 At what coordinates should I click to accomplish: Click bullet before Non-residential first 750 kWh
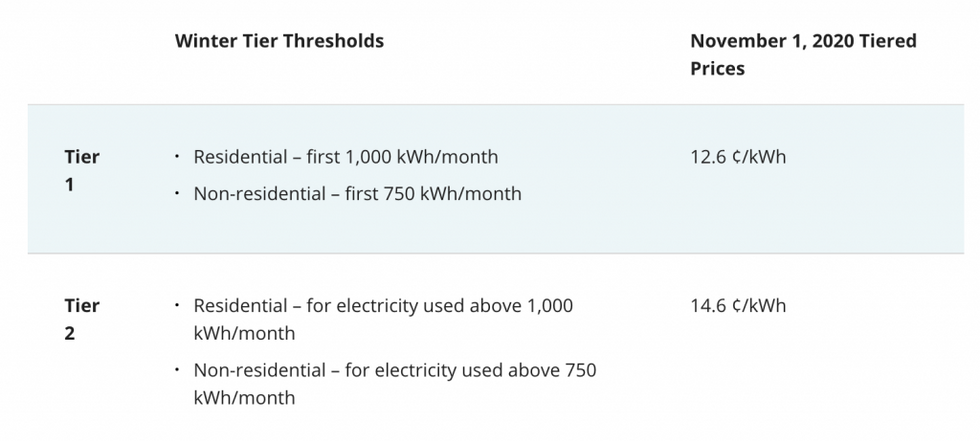[177, 193]
